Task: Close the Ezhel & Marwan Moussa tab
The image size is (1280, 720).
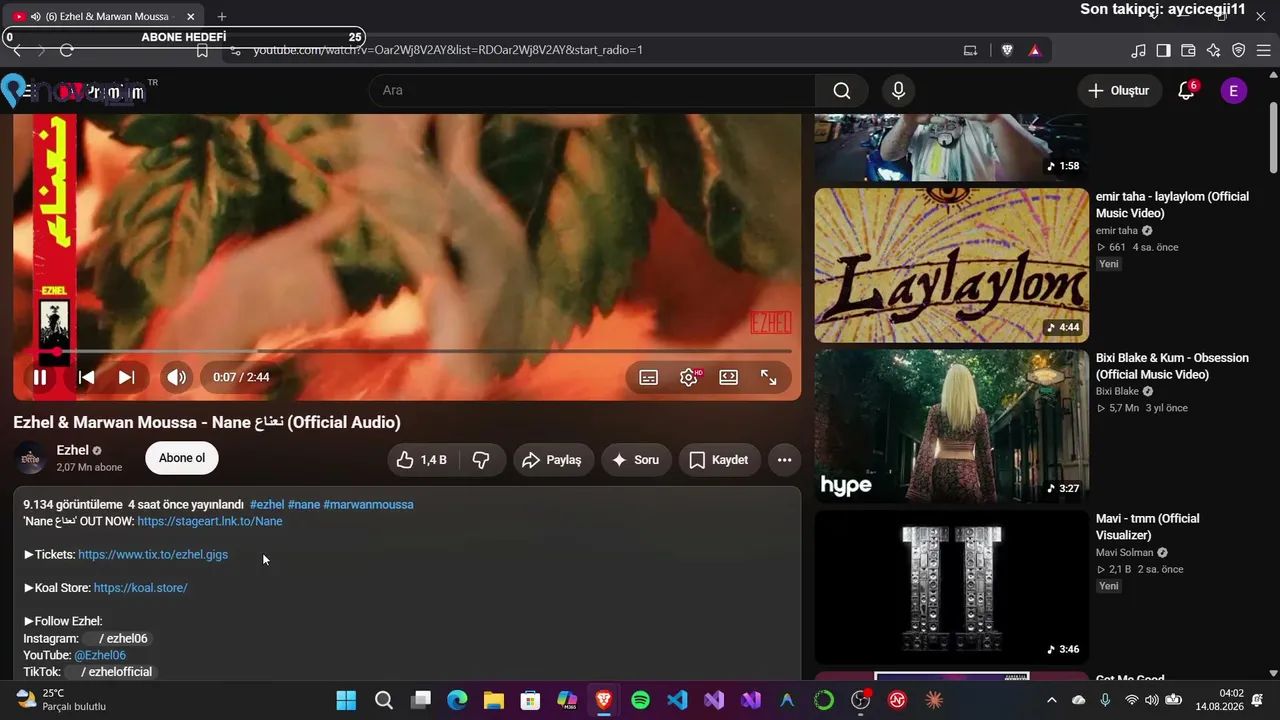Action: [x=191, y=16]
